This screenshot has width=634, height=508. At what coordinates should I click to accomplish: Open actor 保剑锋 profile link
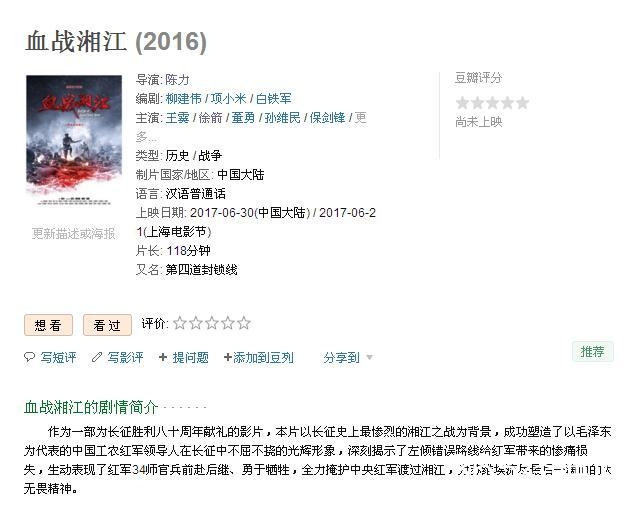[328, 118]
